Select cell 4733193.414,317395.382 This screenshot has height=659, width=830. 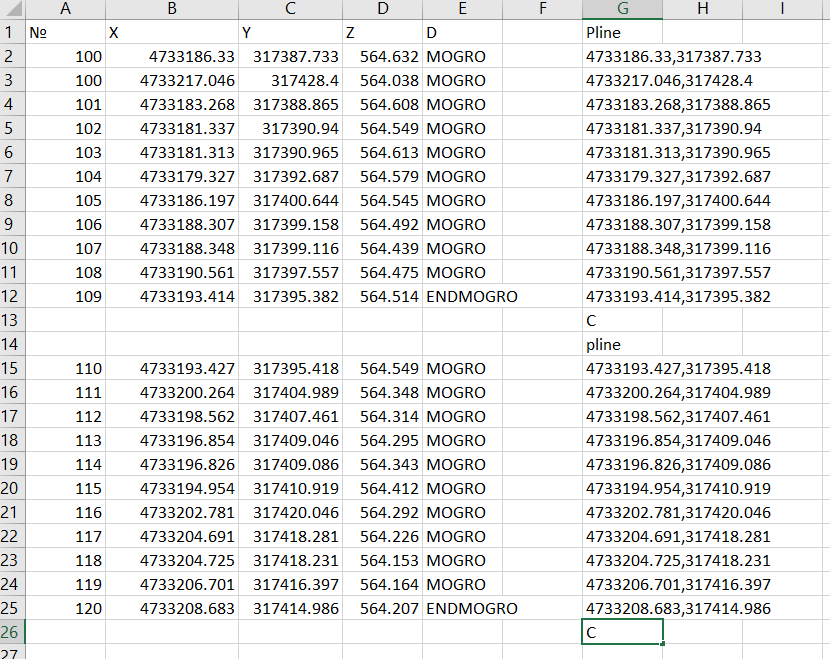tap(678, 296)
